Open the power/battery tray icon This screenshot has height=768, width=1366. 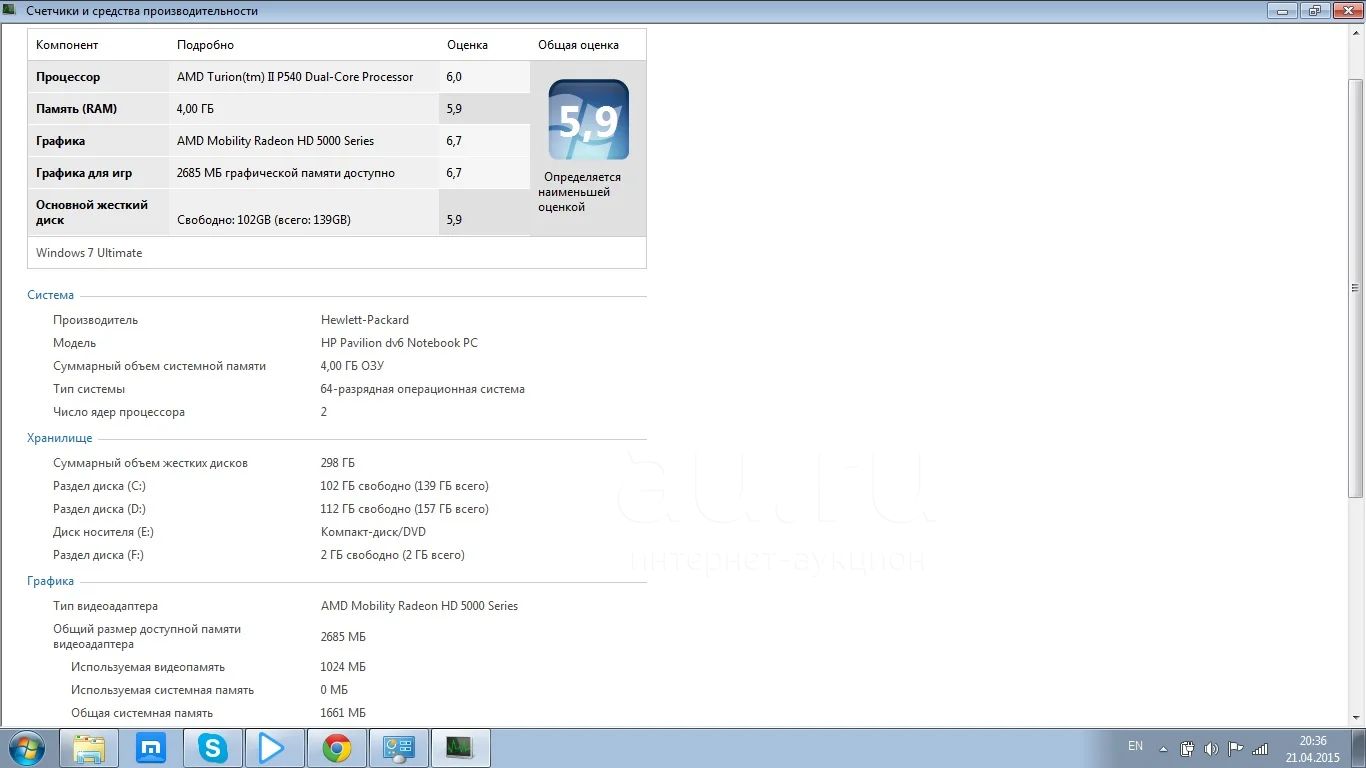pyautogui.click(x=1187, y=748)
